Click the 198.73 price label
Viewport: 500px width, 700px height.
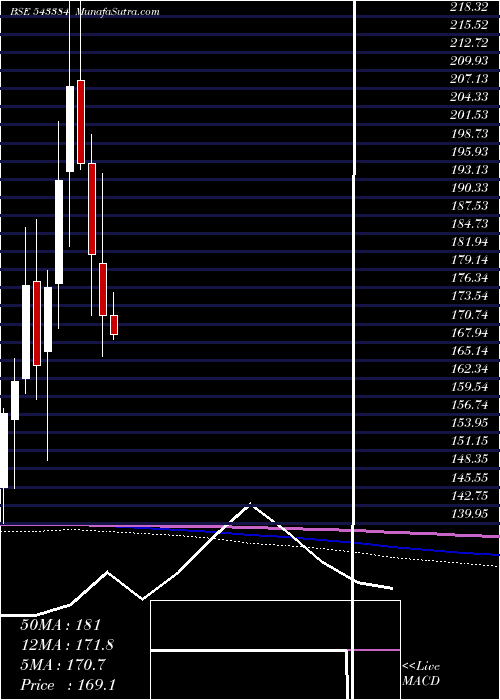coord(469,133)
